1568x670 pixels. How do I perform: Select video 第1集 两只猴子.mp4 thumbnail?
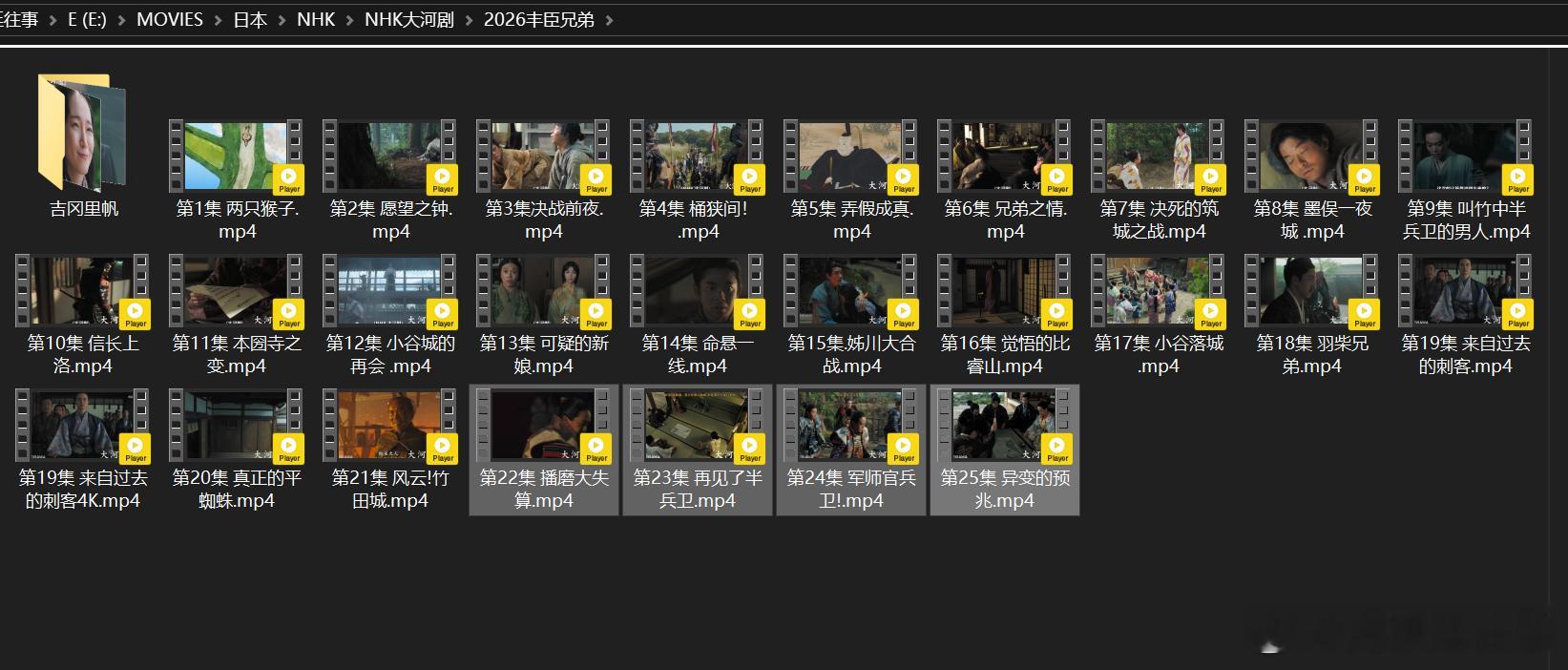pos(236,157)
